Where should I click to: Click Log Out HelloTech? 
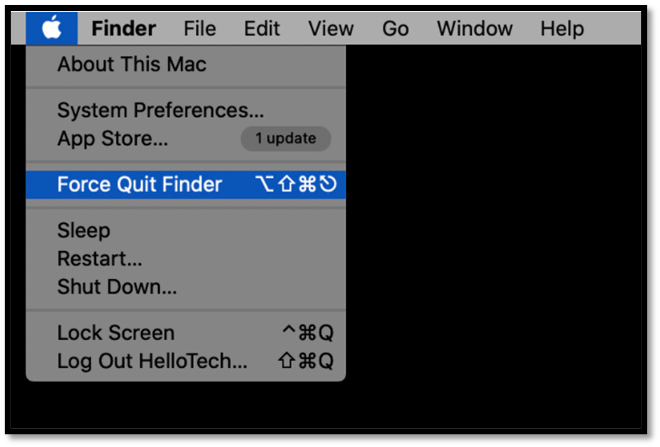click(152, 361)
